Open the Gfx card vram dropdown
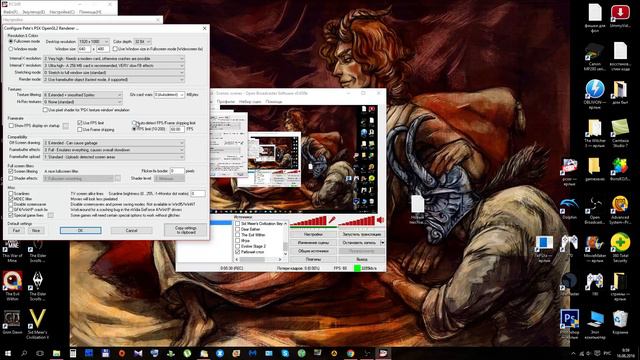 coord(169,95)
